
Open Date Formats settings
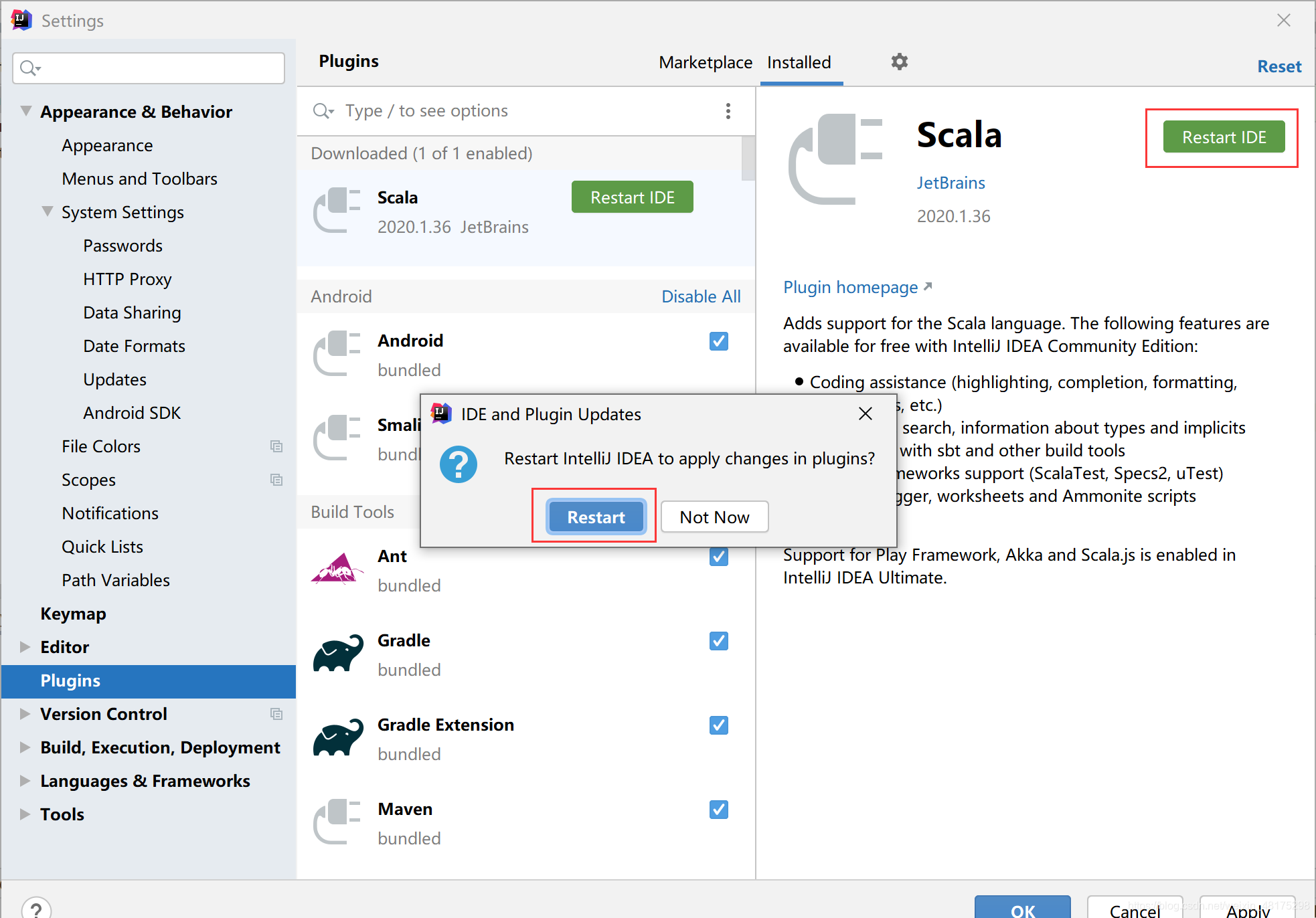pos(134,346)
